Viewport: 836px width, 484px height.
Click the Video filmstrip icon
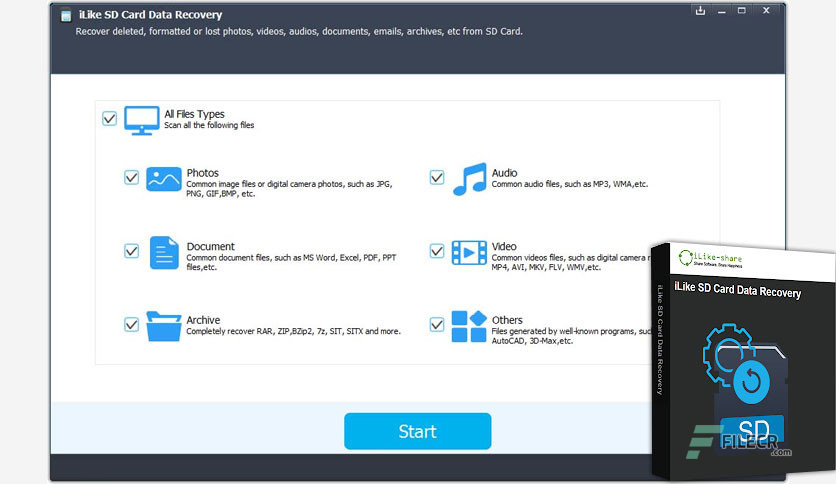point(469,253)
